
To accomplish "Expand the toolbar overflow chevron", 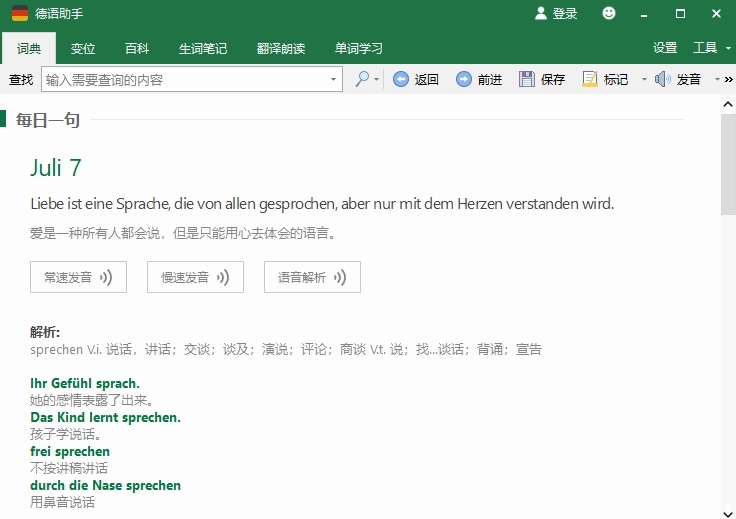I will [x=729, y=79].
